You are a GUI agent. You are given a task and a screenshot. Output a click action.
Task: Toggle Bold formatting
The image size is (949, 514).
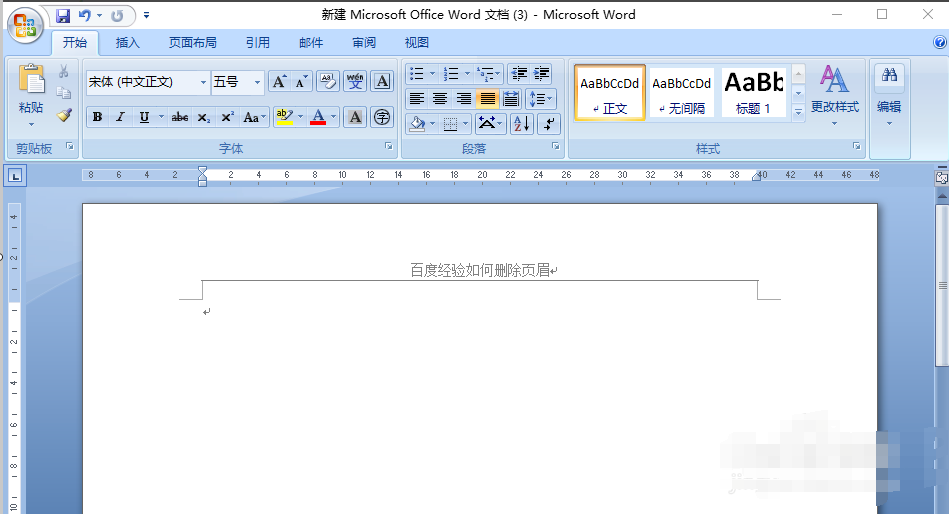point(97,117)
